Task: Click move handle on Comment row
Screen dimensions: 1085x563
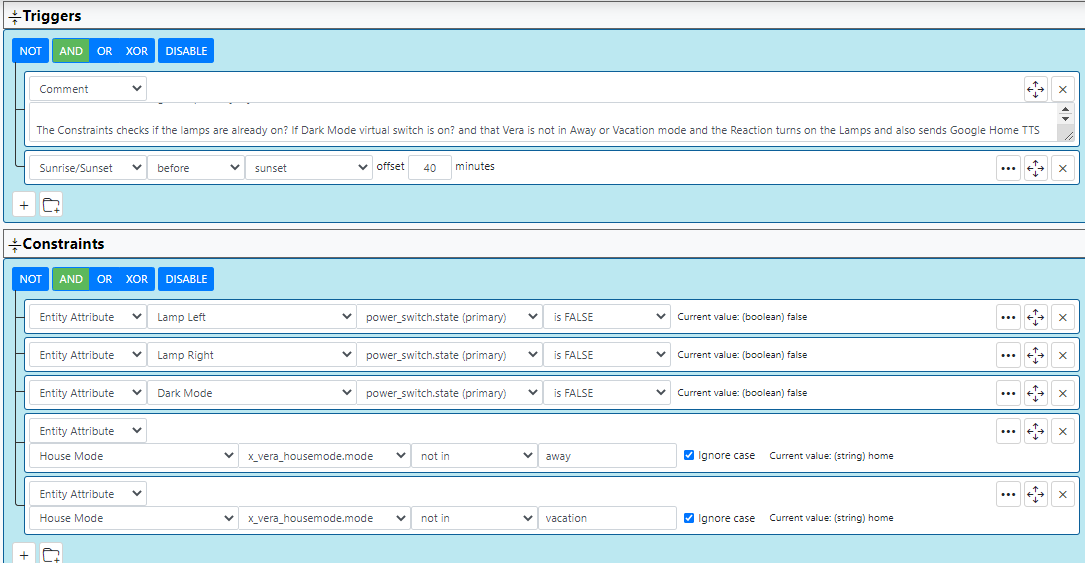Action: (x=1035, y=89)
